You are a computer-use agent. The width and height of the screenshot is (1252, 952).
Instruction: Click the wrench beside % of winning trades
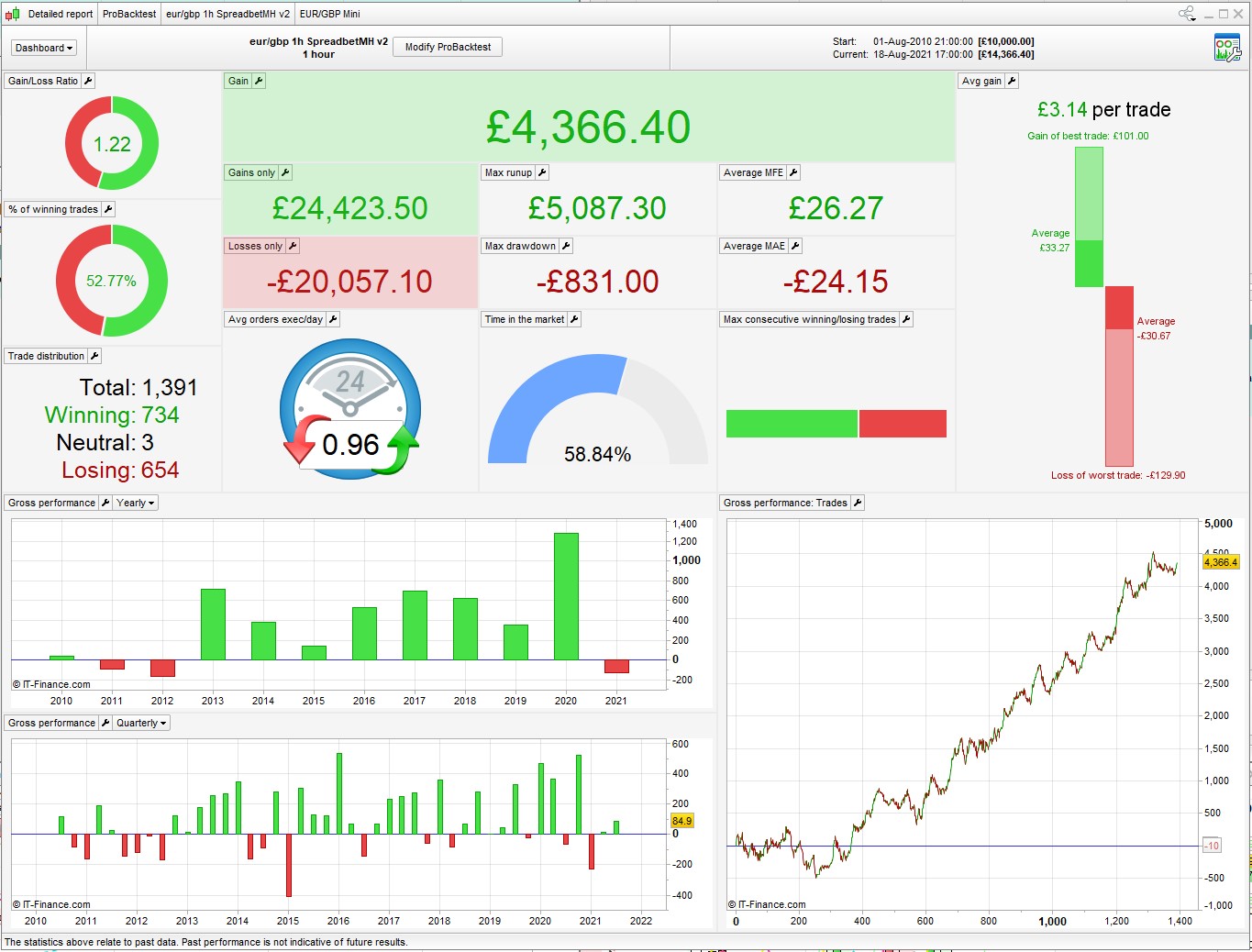coord(108,209)
